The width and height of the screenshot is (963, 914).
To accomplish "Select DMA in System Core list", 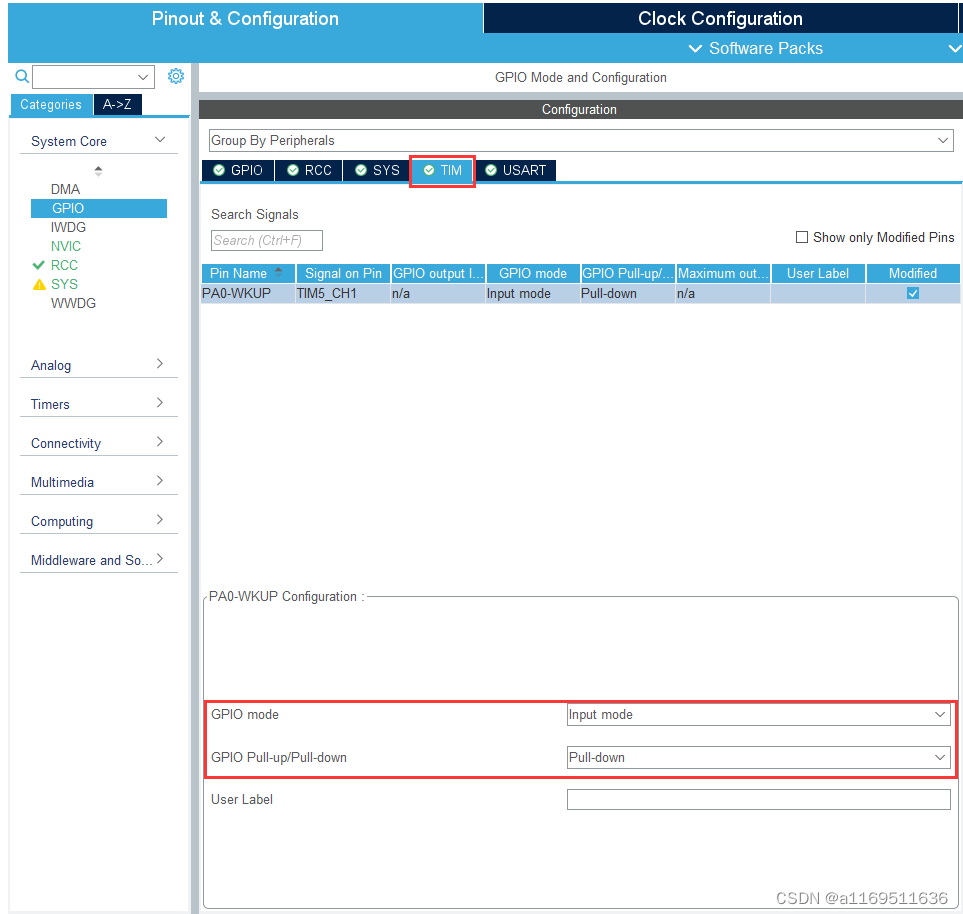I will point(65,189).
